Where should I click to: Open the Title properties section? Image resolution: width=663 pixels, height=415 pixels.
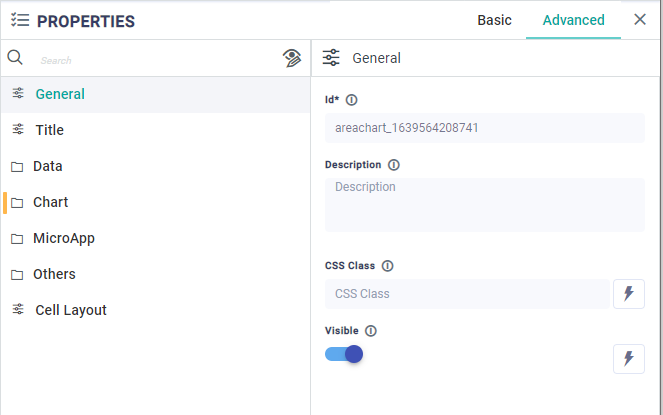tap(49, 130)
